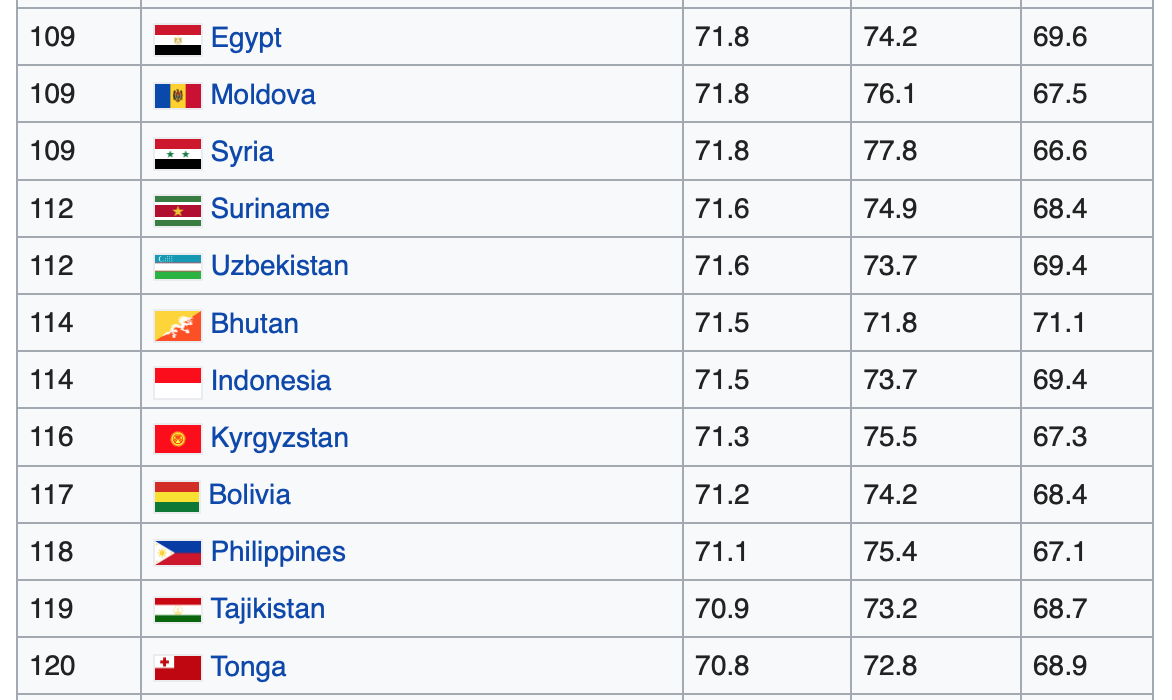Open the Egypt country link
1172x700 pixels.
246,38
